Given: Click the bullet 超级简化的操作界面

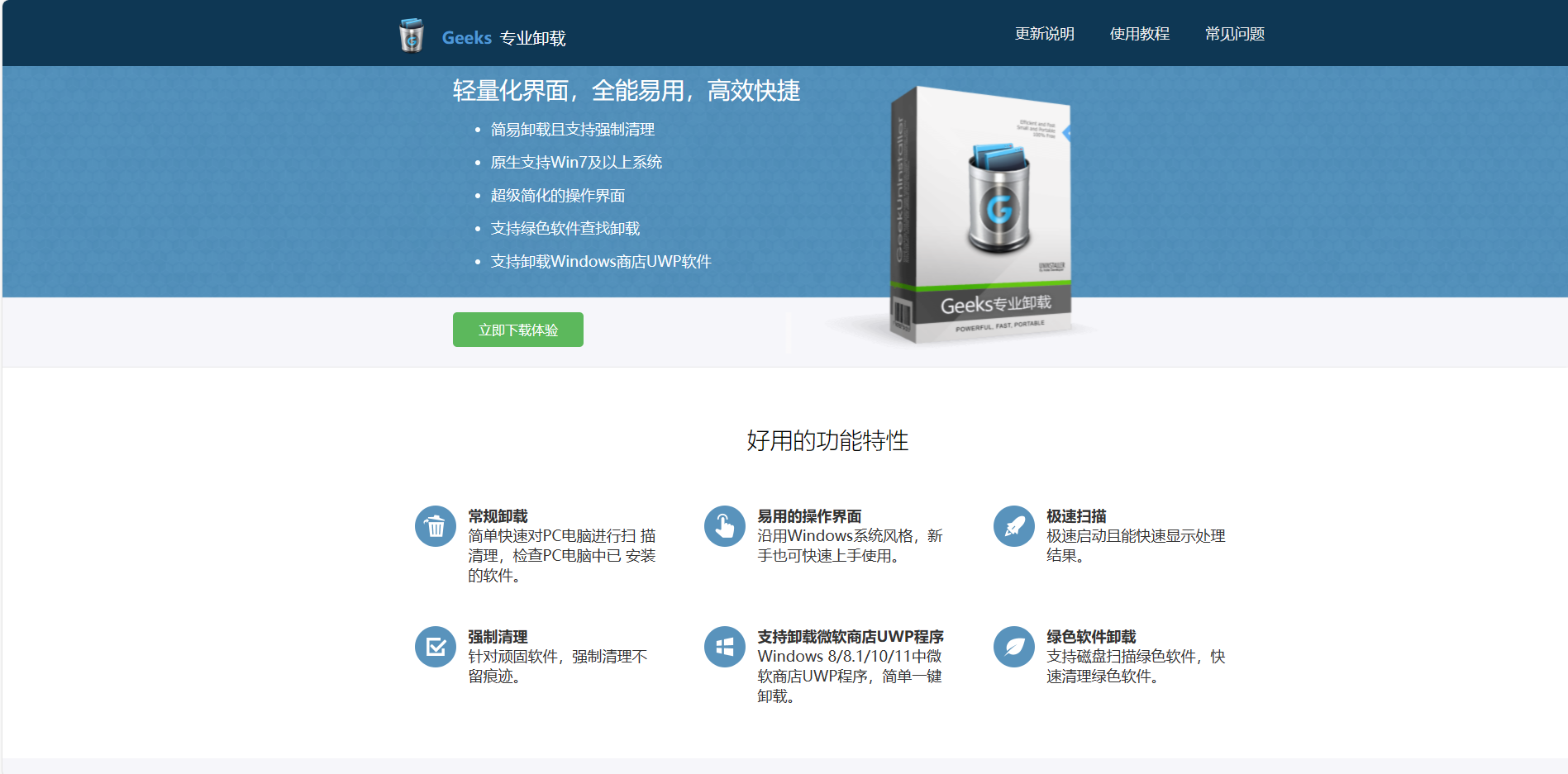Looking at the screenshot, I should click(x=558, y=196).
